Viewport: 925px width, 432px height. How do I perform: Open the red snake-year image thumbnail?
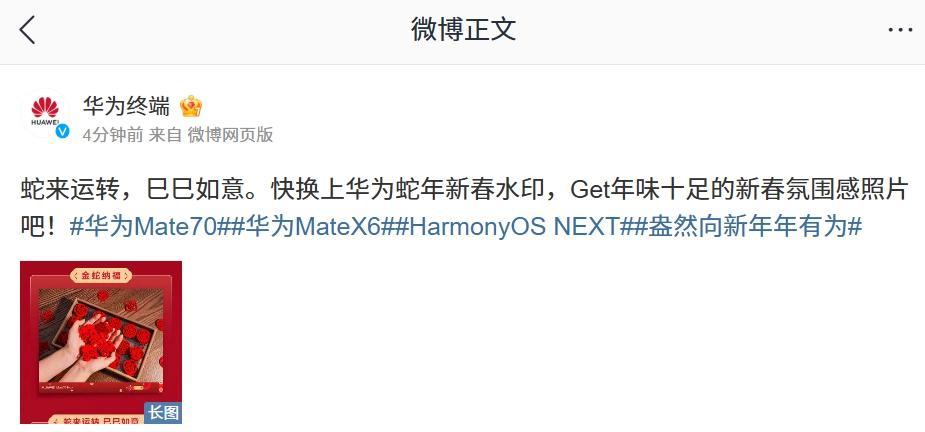(x=101, y=342)
